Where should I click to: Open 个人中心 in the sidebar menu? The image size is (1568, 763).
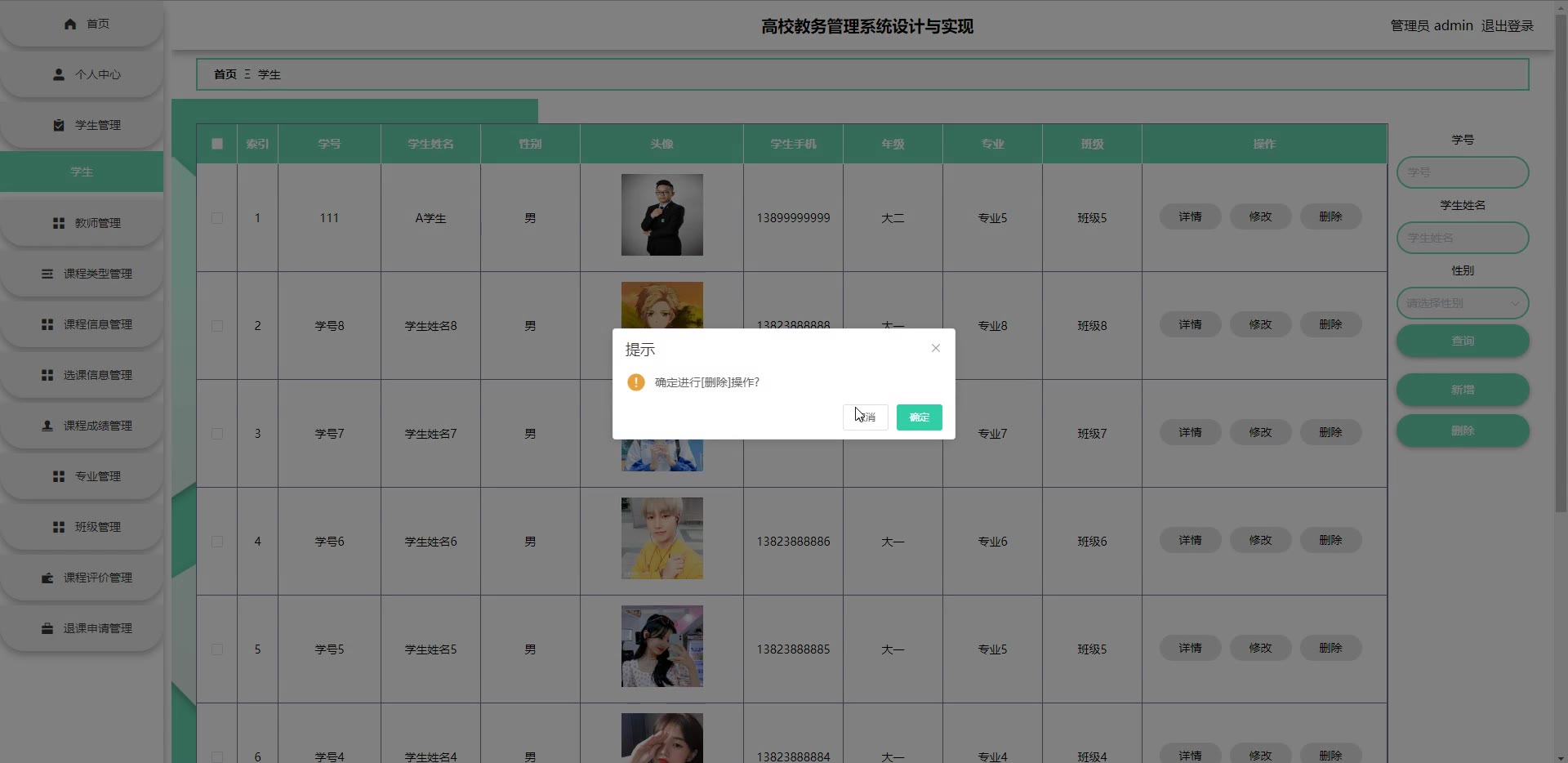tap(82, 74)
